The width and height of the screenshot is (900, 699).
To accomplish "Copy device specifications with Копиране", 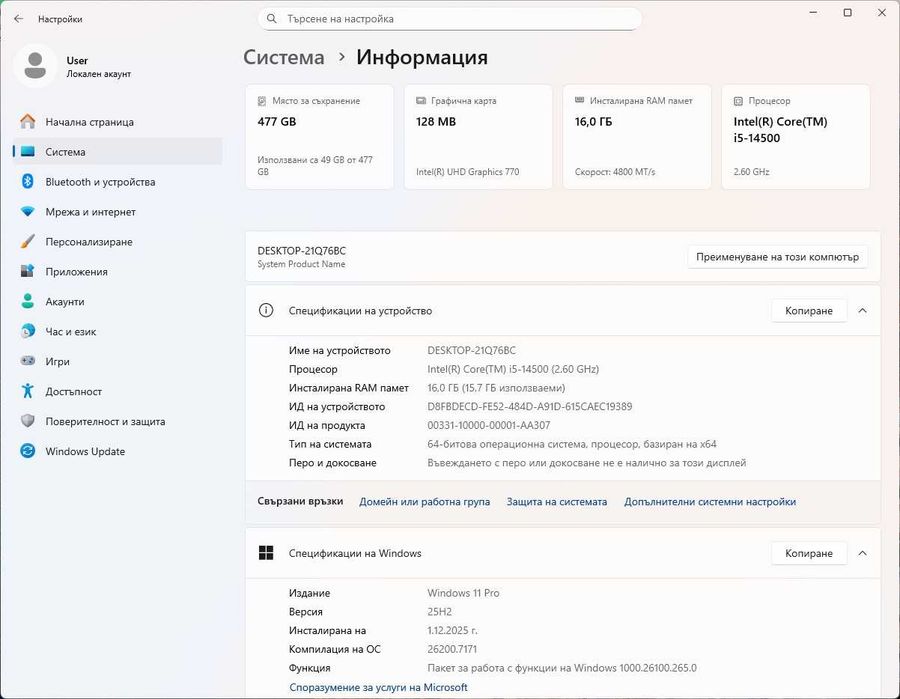I will 808,311.
